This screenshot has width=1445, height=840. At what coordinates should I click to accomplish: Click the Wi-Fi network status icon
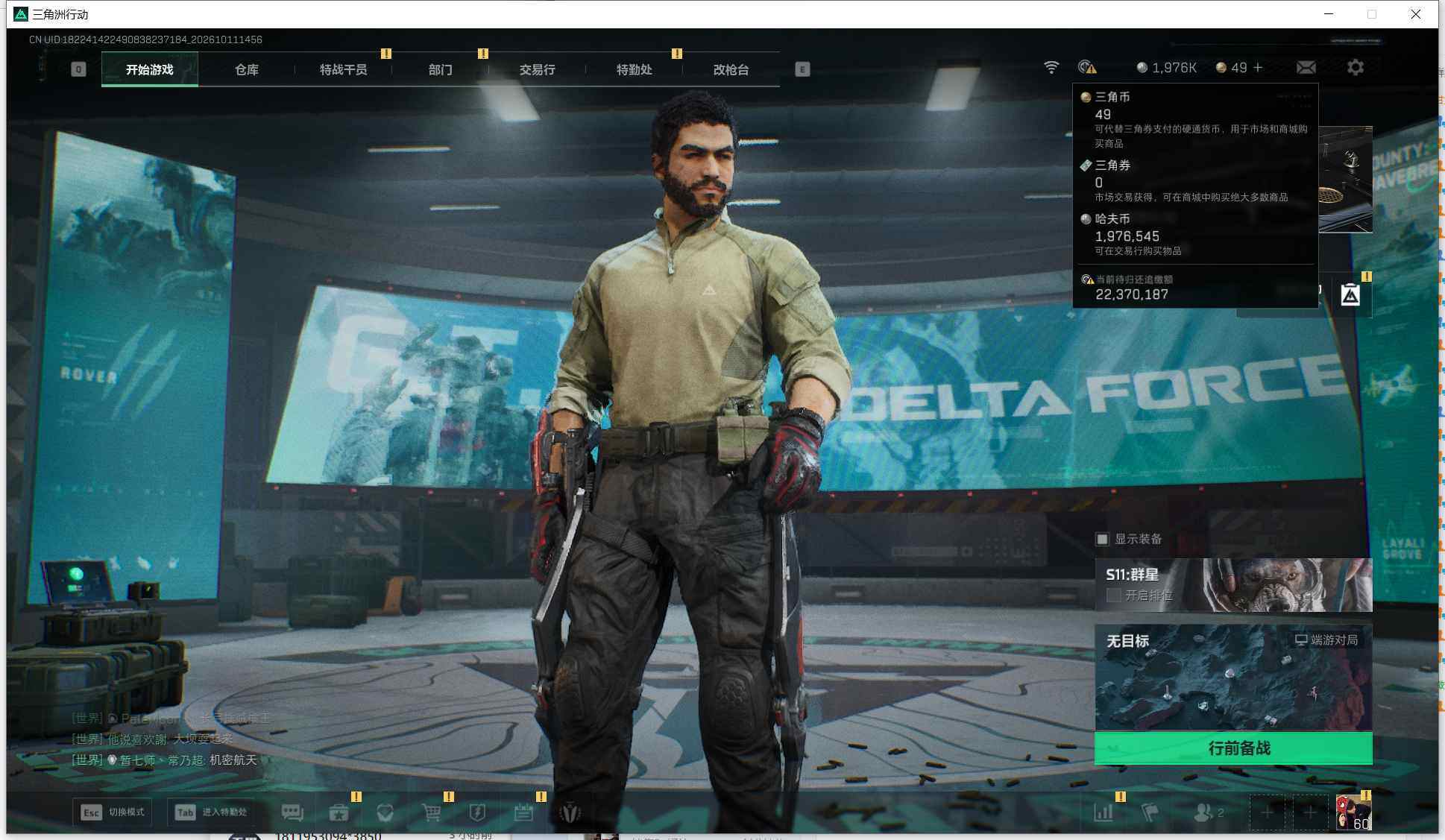(x=1051, y=68)
